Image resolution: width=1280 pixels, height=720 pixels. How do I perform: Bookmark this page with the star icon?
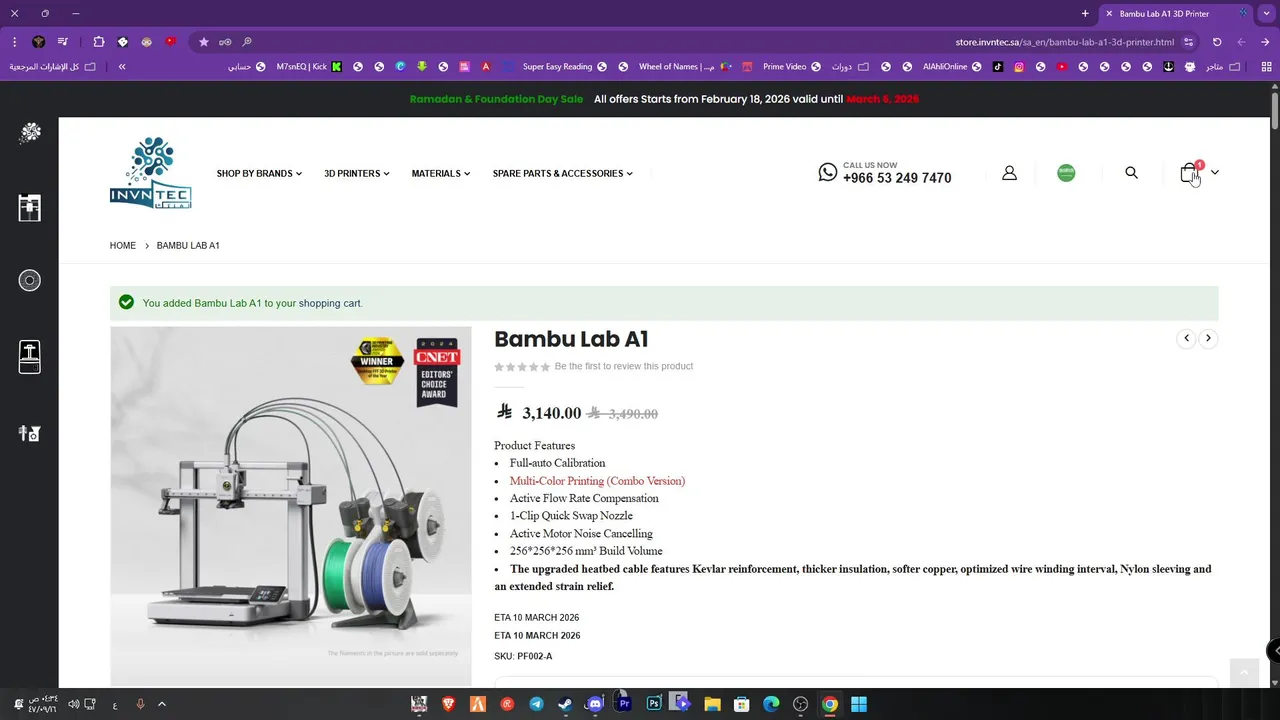tap(204, 42)
